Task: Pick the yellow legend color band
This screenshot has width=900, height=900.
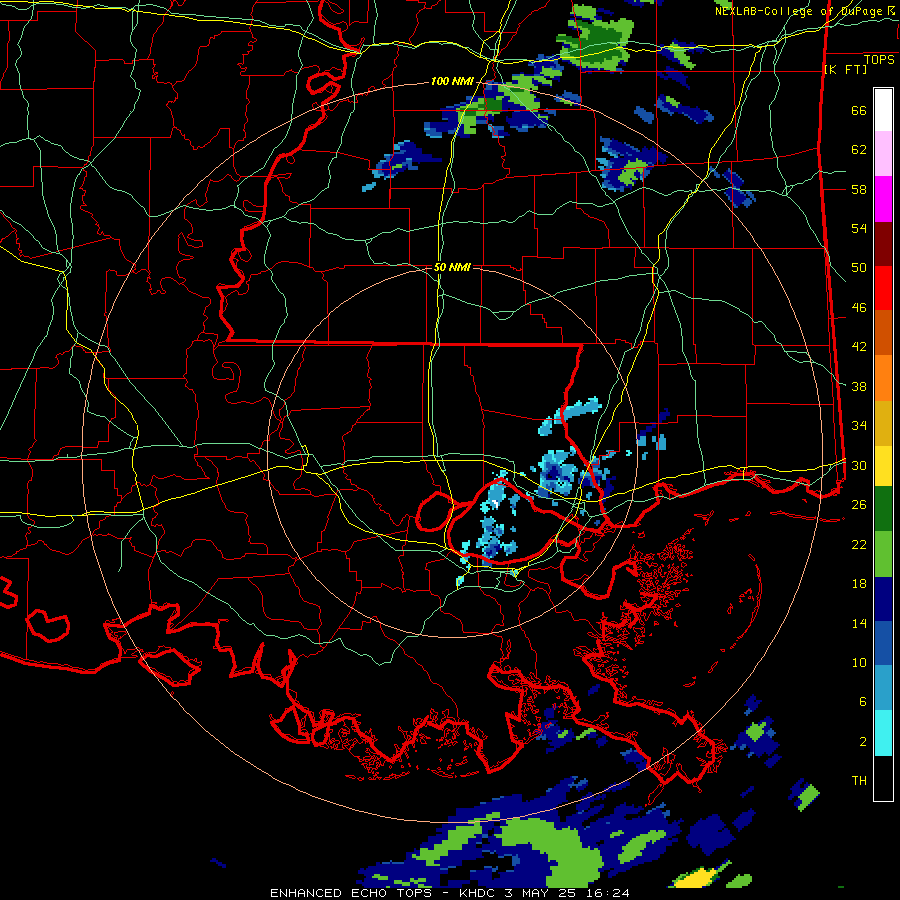Action: tap(883, 466)
